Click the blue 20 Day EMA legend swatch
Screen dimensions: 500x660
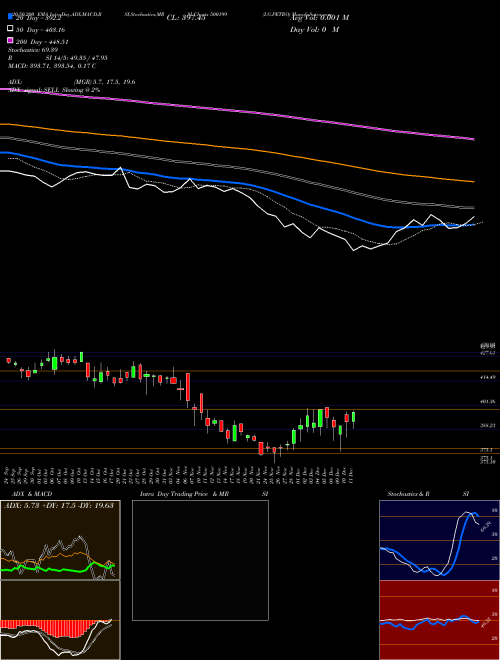[x=10, y=17]
